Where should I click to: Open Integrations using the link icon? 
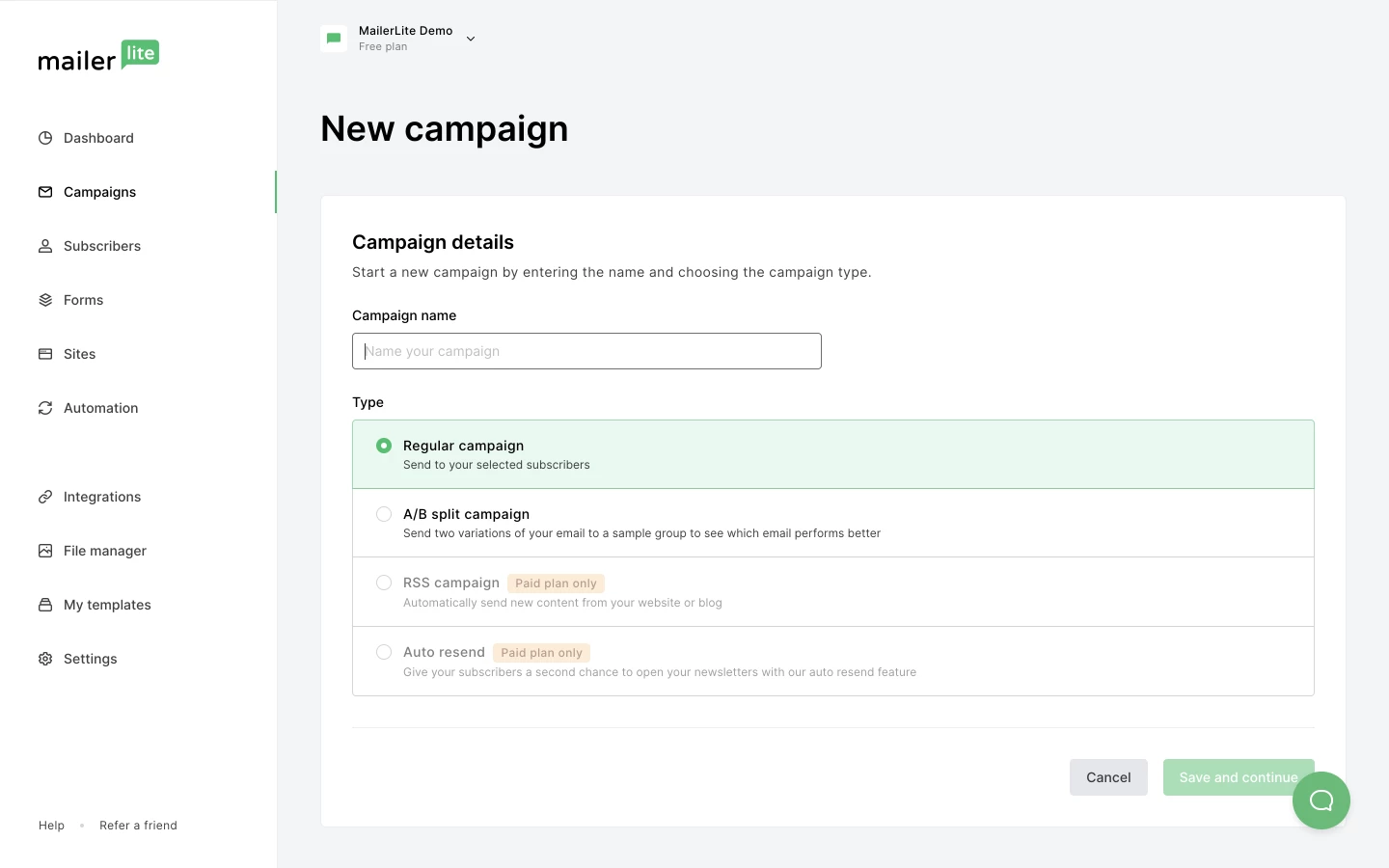coord(45,497)
